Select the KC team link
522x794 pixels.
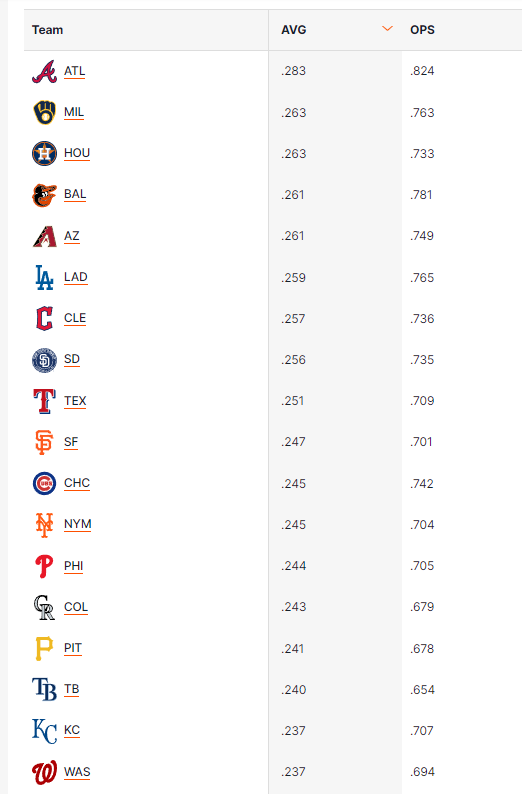coord(72,730)
